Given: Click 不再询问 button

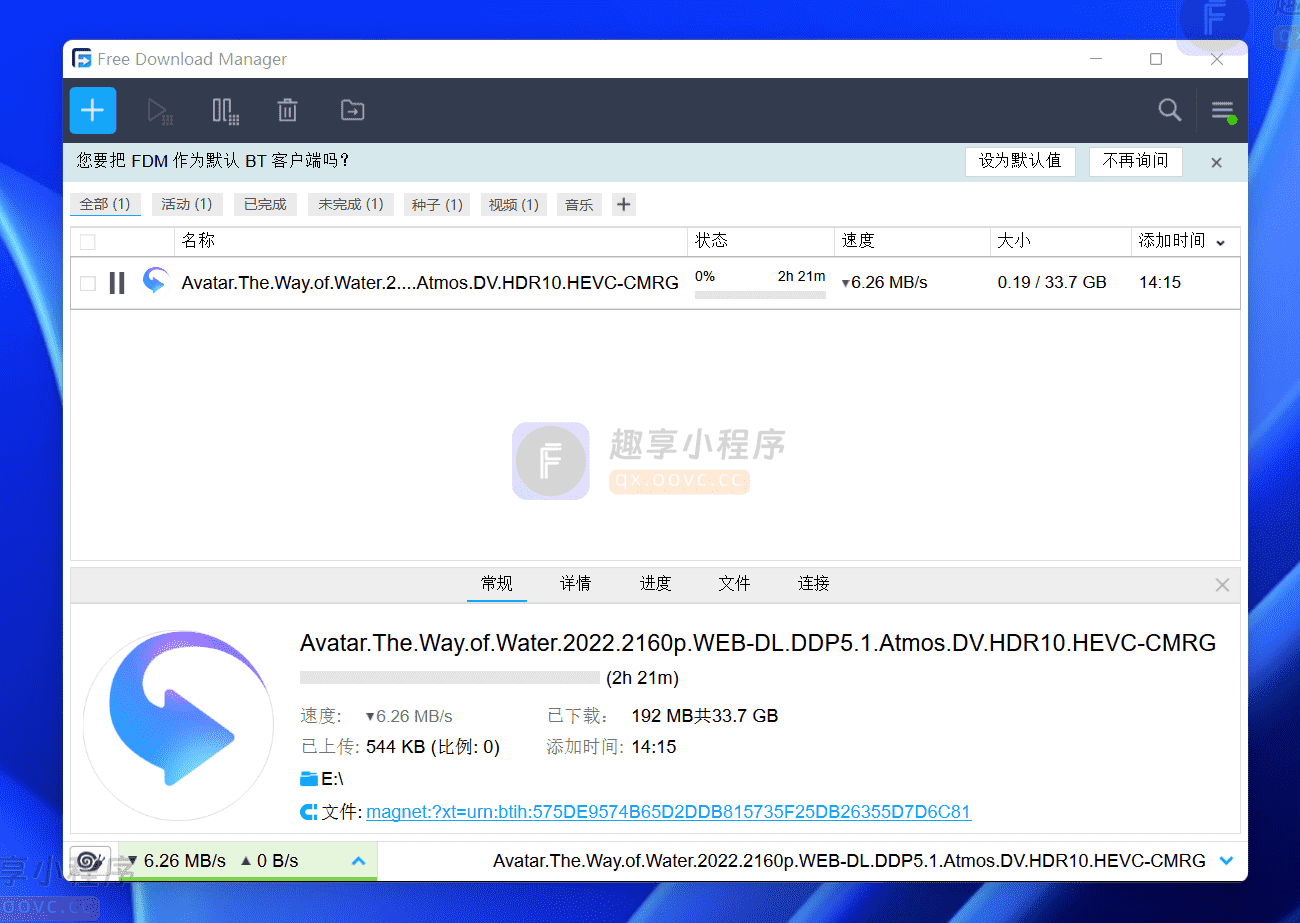Looking at the screenshot, I should 1135,161.
